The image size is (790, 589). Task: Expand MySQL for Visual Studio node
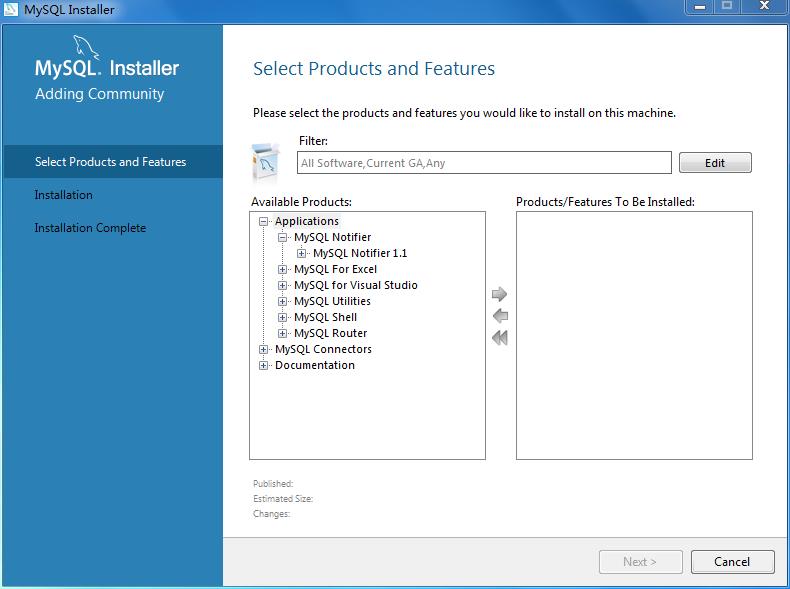(x=282, y=286)
